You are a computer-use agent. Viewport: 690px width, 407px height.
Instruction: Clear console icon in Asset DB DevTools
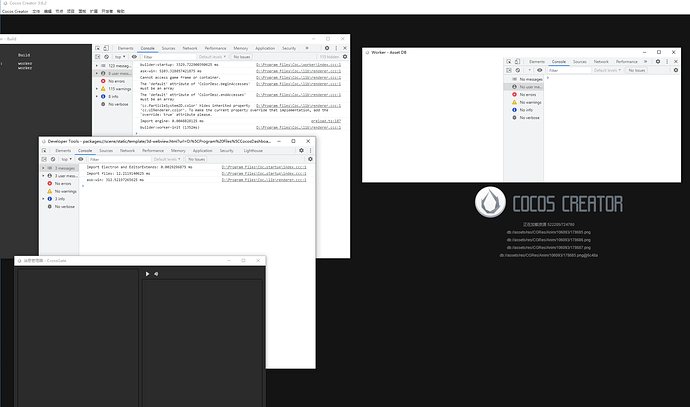coord(518,70)
